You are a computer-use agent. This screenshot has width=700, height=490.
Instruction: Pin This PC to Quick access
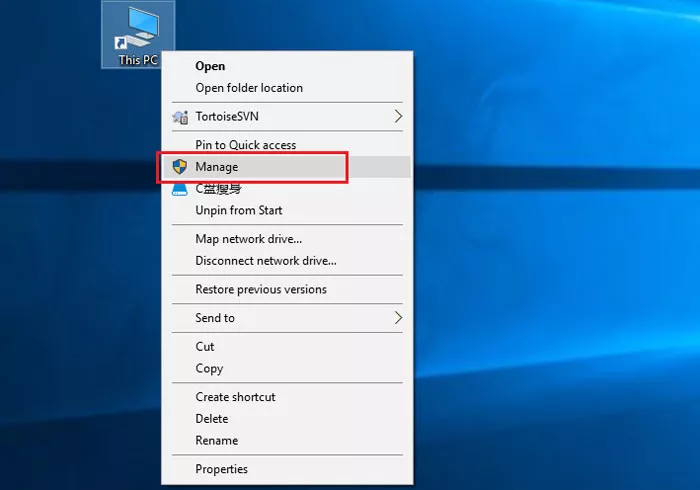[x=245, y=145]
